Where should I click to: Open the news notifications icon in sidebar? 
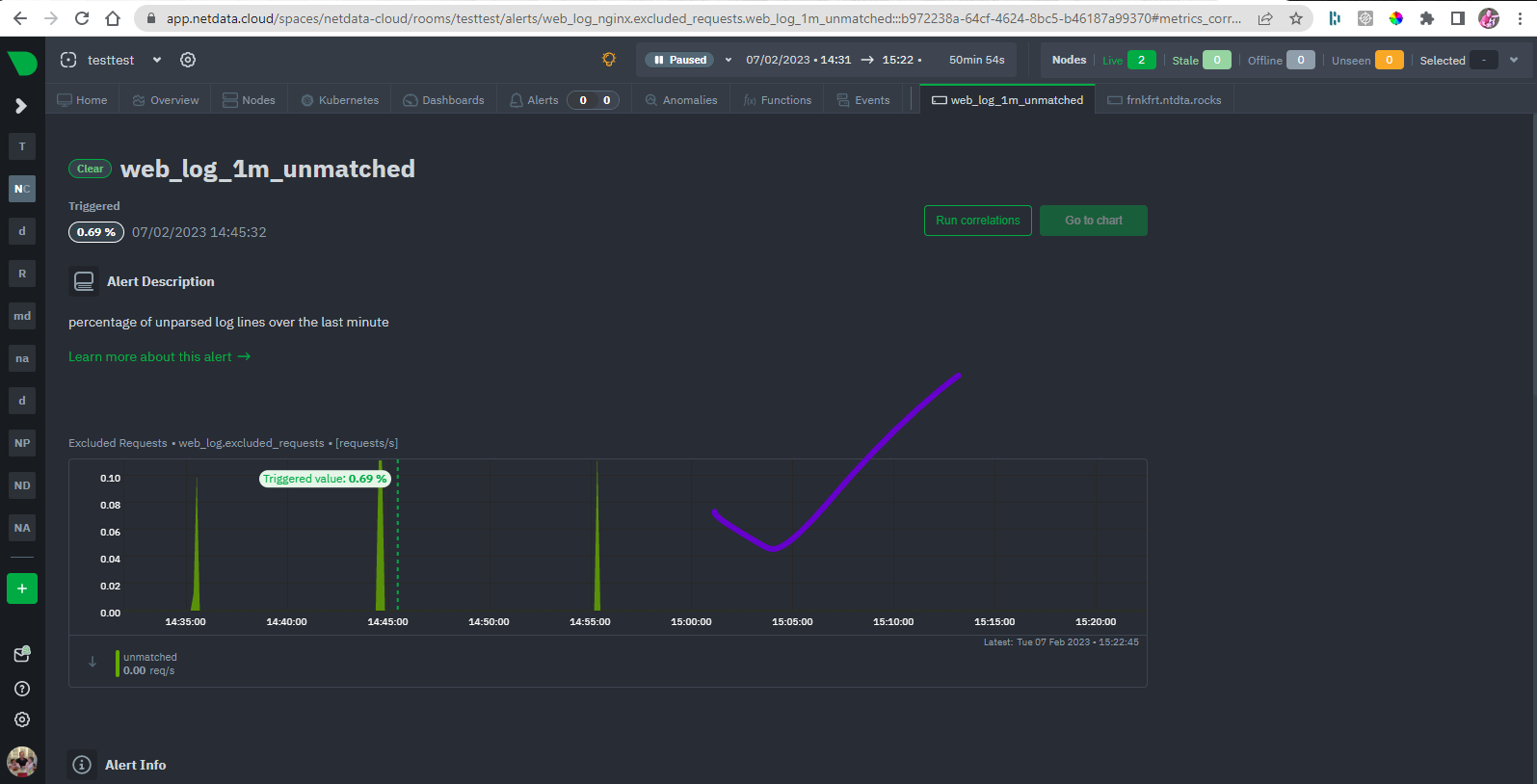pos(22,654)
